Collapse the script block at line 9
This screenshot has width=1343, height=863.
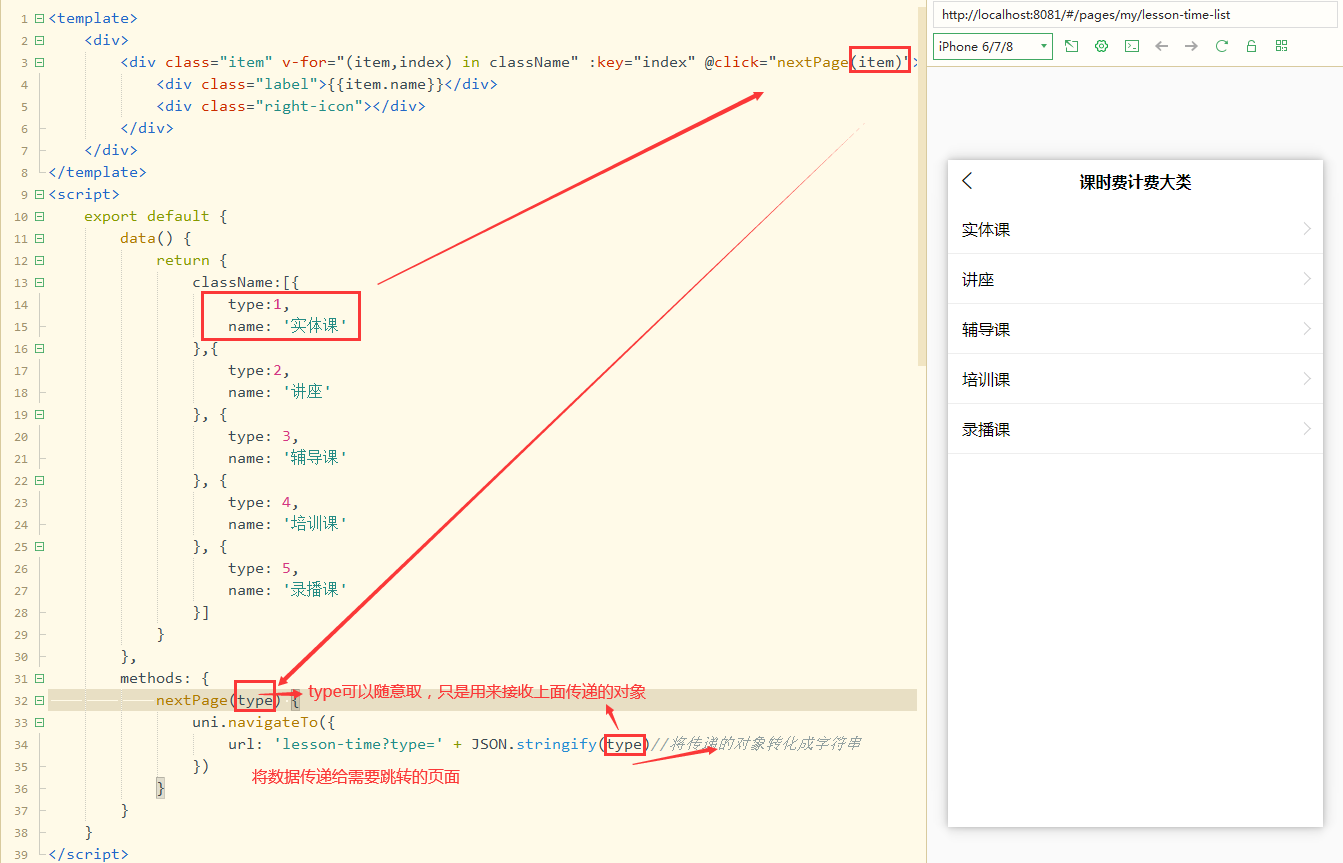[x=39, y=194]
